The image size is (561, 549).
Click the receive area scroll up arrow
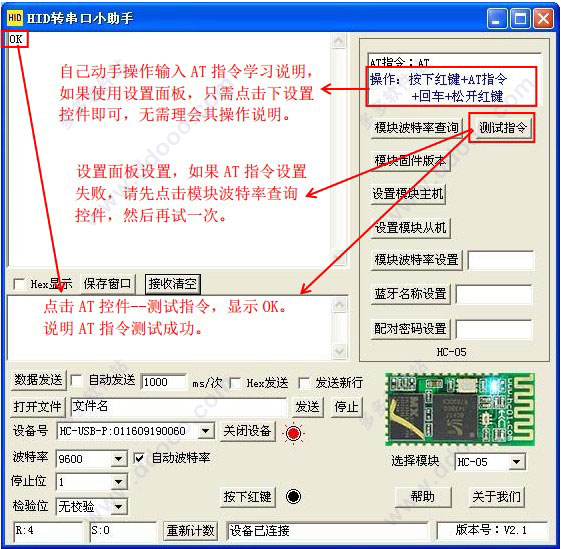pos(338,40)
